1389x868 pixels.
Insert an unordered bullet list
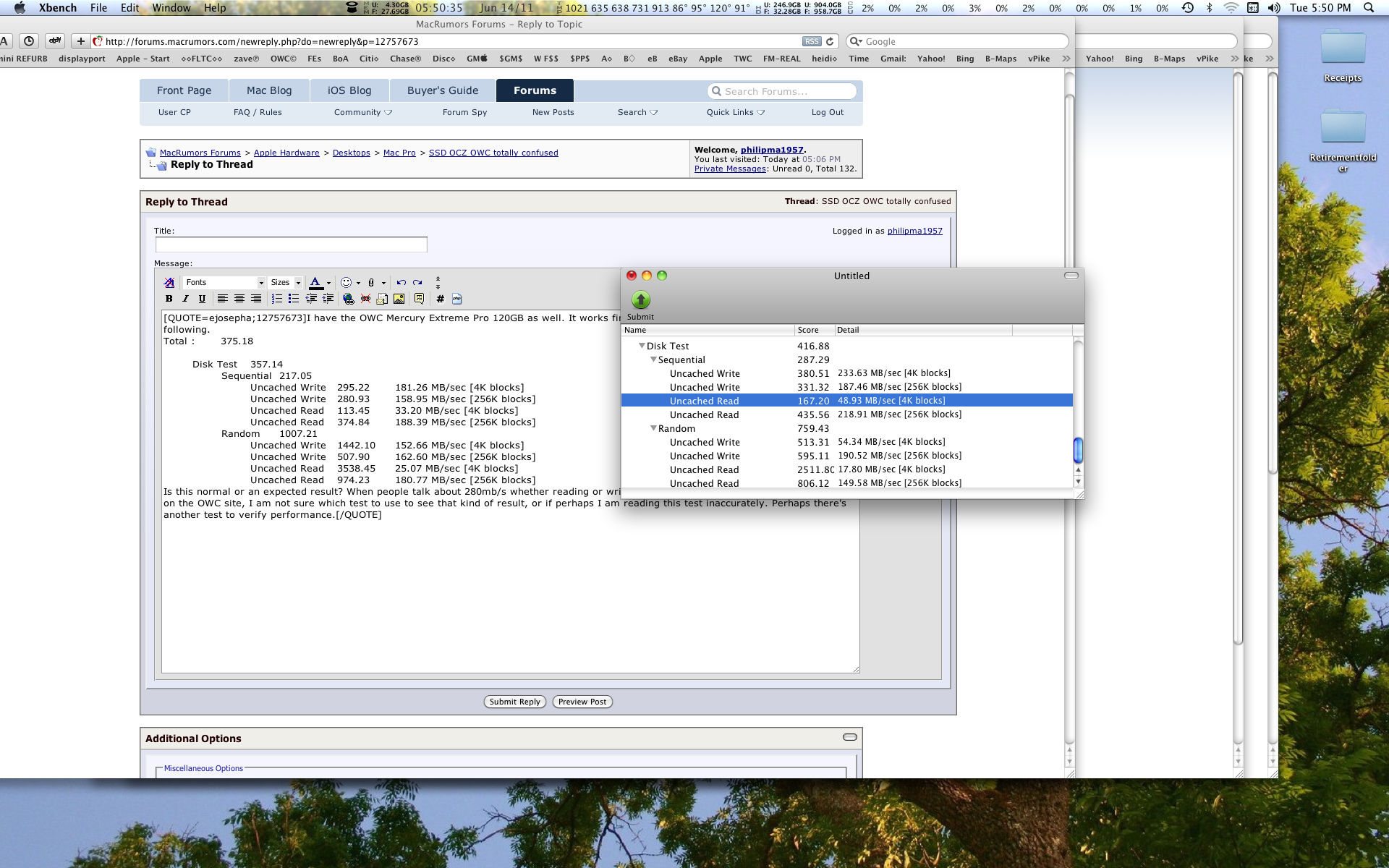(x=294, y=299)
